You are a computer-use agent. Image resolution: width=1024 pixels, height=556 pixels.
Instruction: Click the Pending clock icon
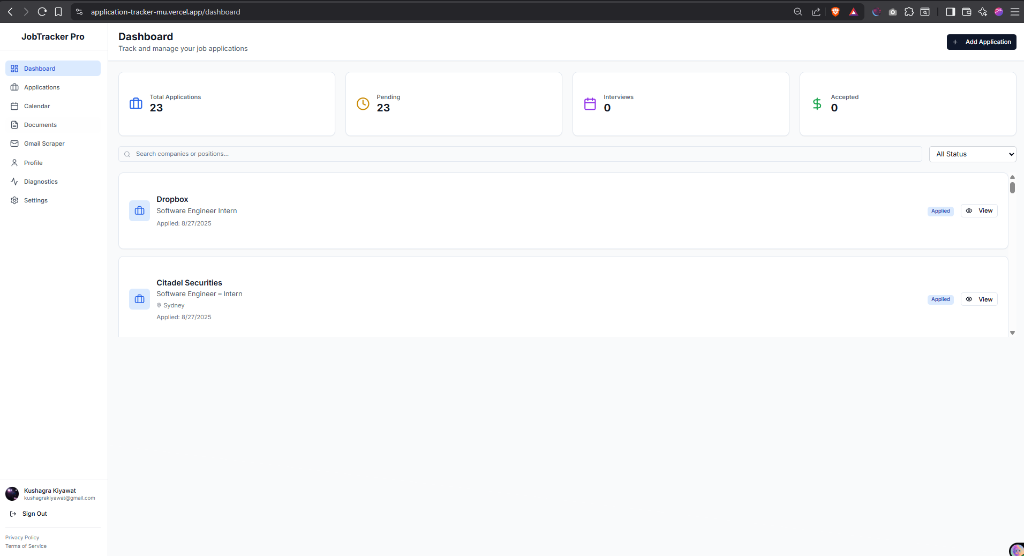tap(363, 103)
